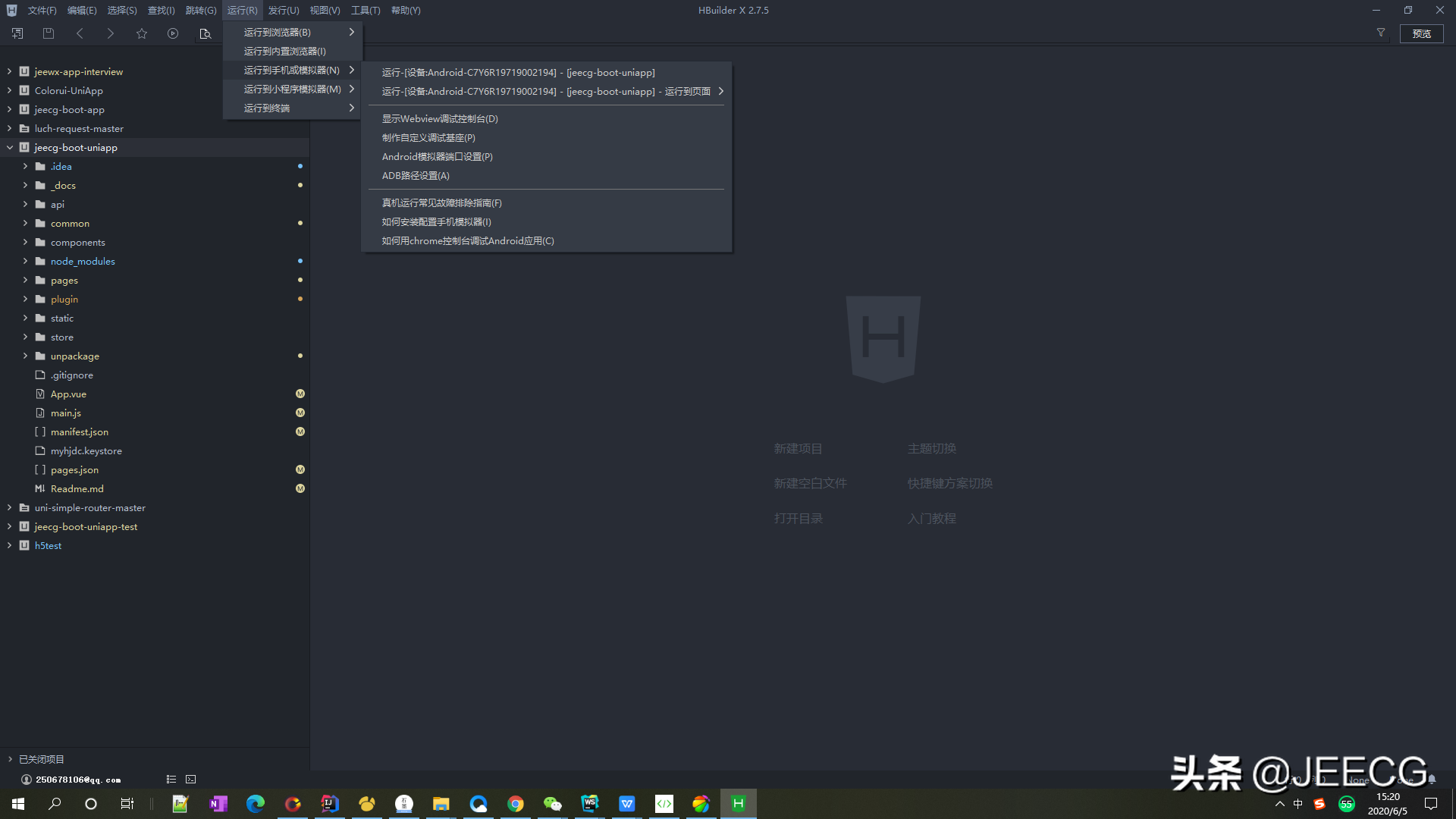Expand the unpackage folder
The height and width of the screenshot is (819, 1456).
(25, 356)
